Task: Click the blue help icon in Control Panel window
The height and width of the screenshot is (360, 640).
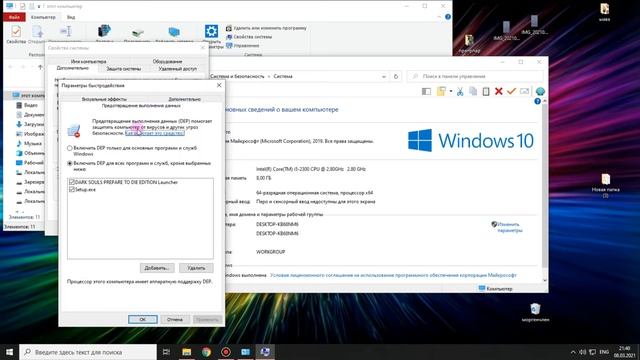Action: (x=537, y=101)
